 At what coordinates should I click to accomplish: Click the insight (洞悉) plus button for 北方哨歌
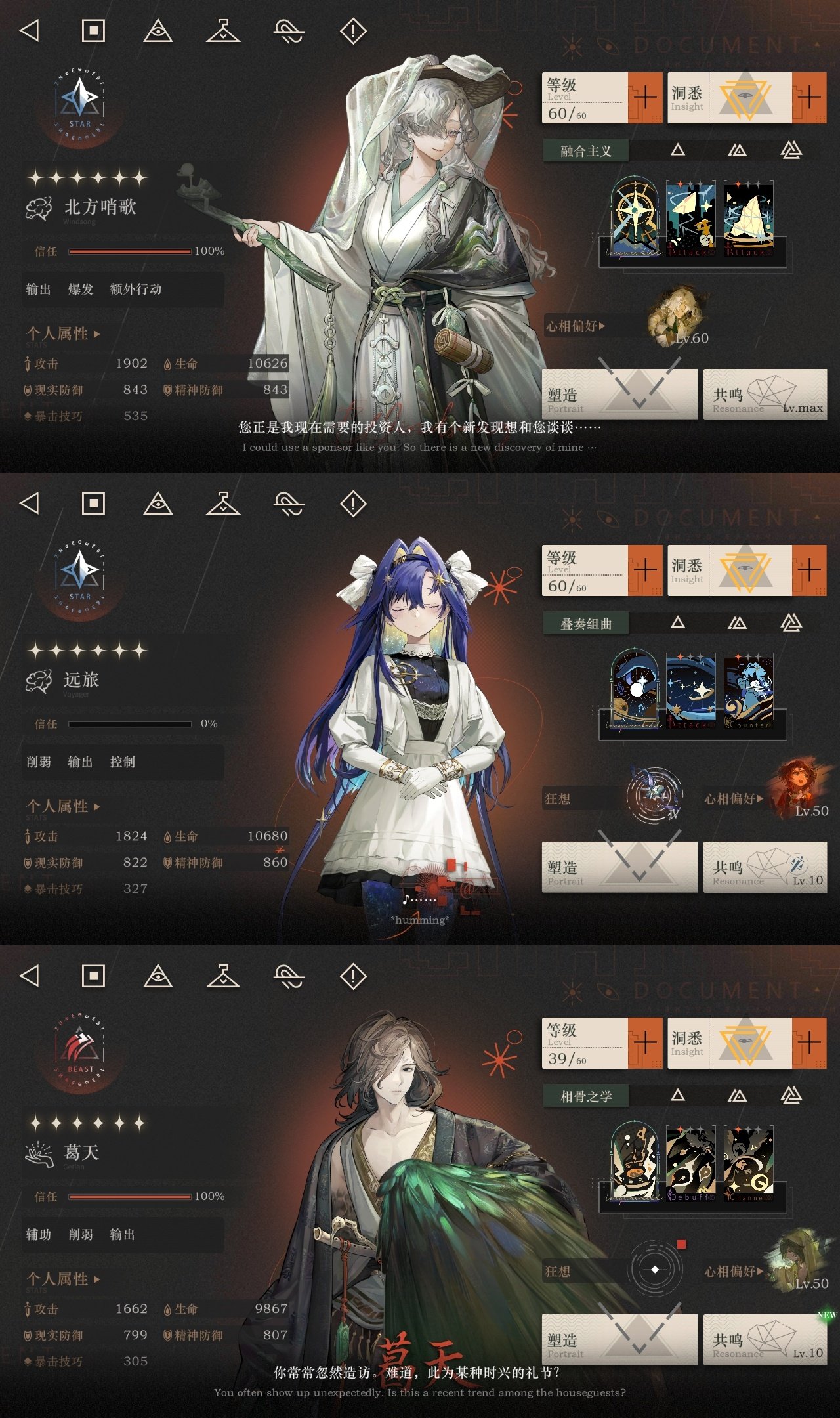coord(809,97)
